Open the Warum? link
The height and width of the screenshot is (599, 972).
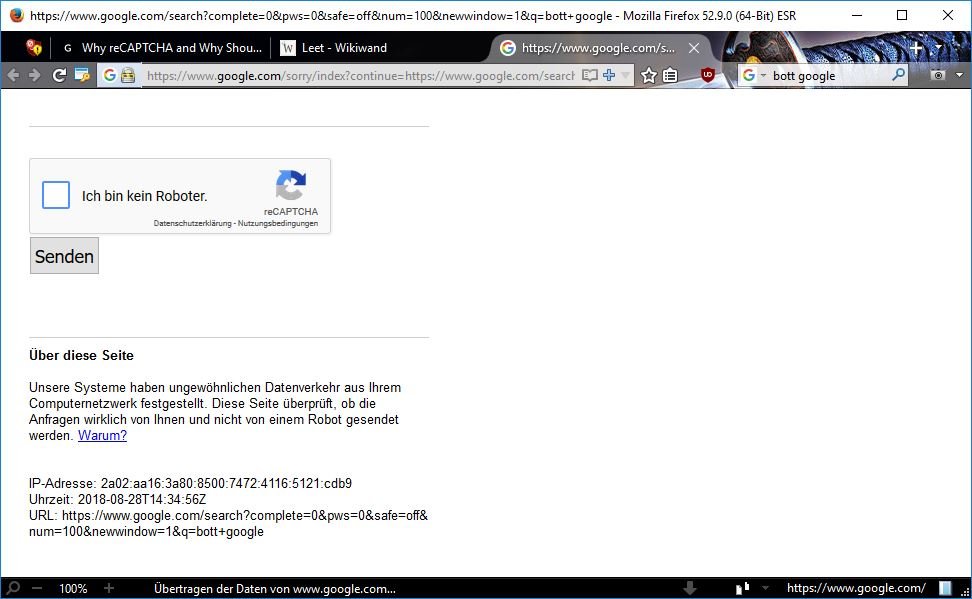click(102, 435)
